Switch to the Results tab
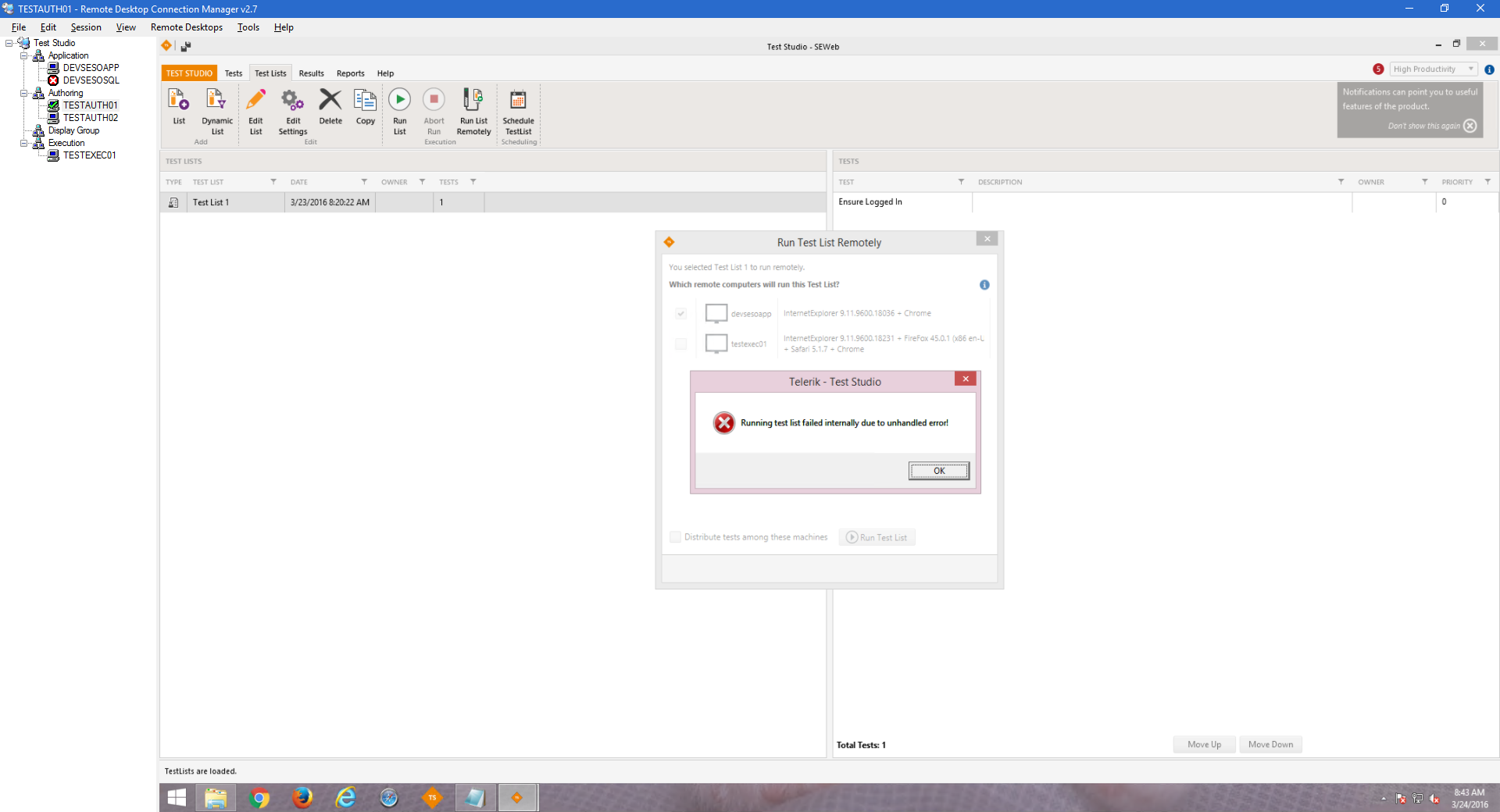The height and width of the screenshot is (812, 1500). 311,73
